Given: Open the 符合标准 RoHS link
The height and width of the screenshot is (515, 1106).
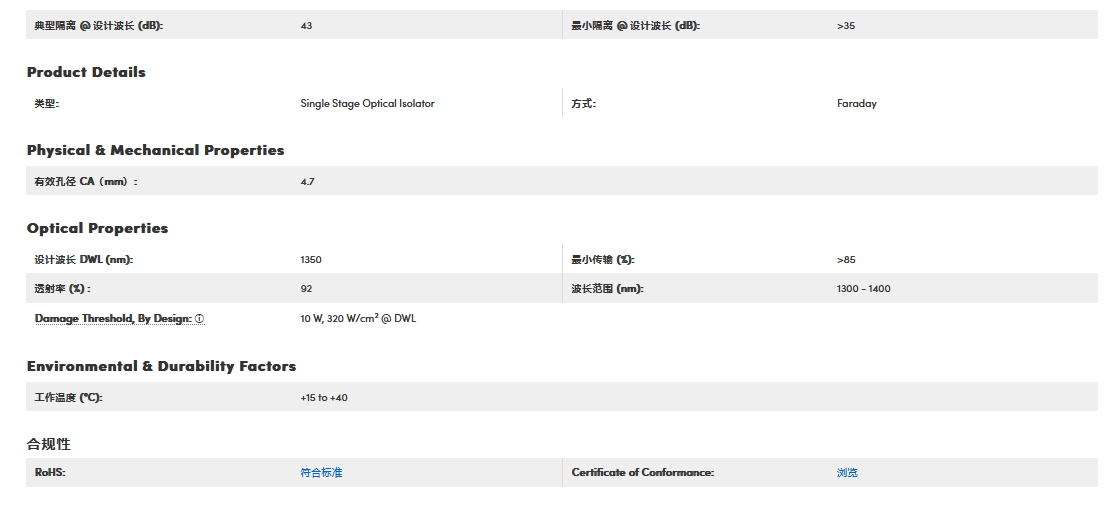Looking at the screenshot, I should click(x=321, y=472).
